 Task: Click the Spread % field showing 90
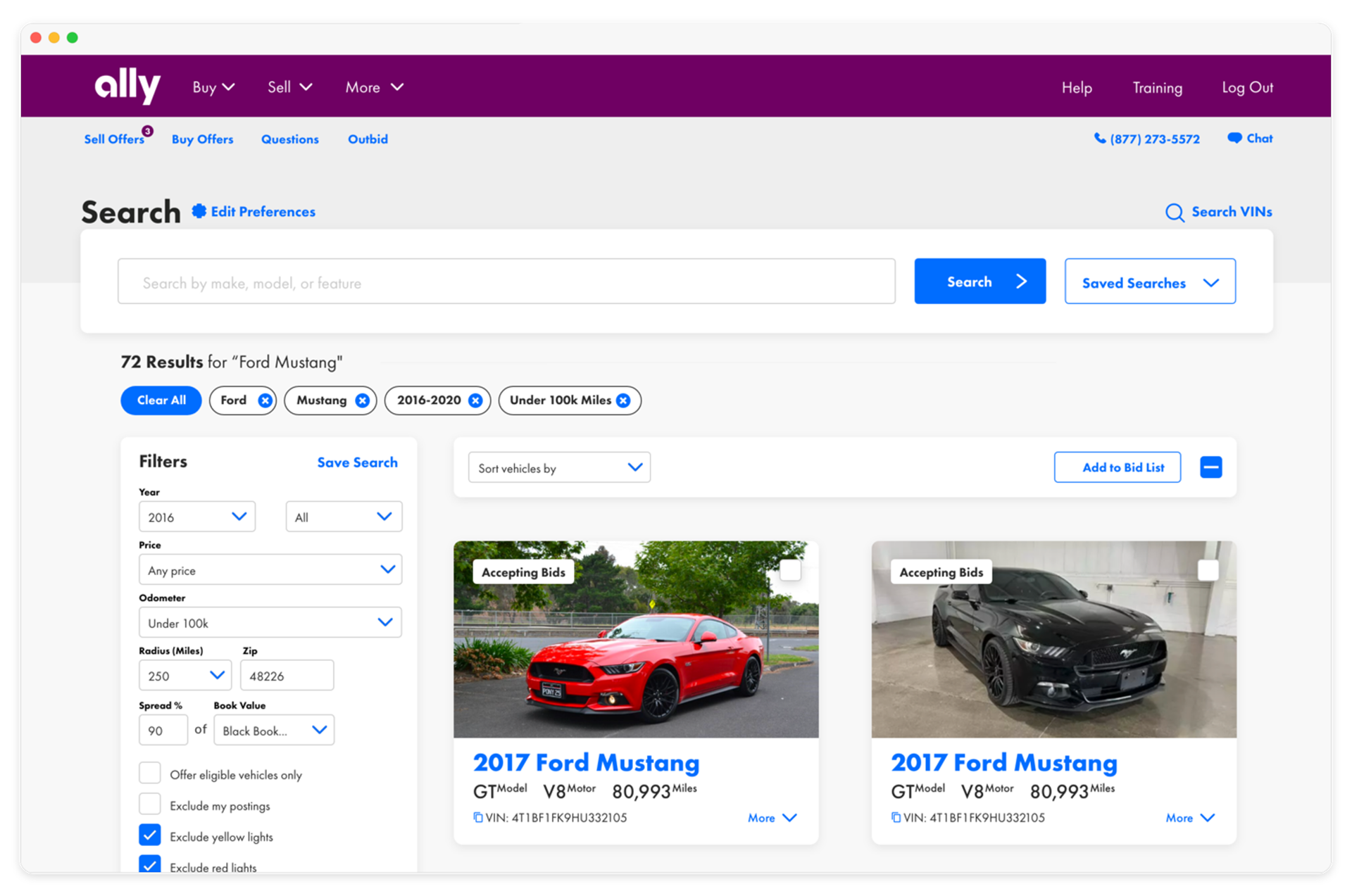click(x=163, y=730)
